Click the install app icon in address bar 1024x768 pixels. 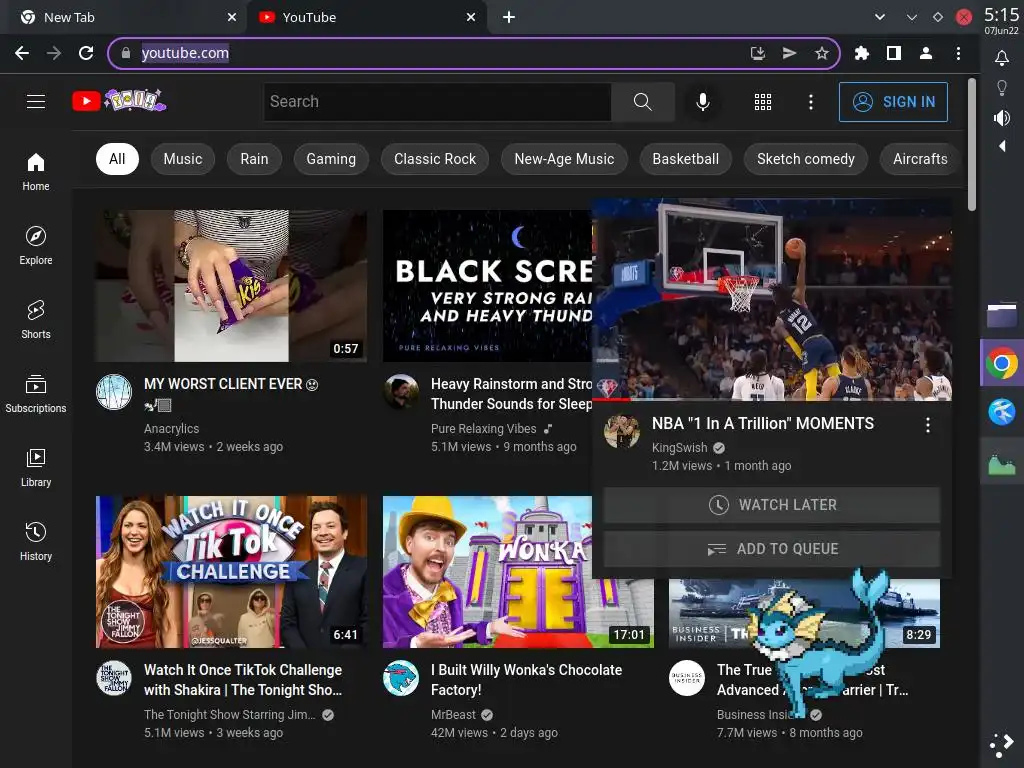[x=758, y=53]
